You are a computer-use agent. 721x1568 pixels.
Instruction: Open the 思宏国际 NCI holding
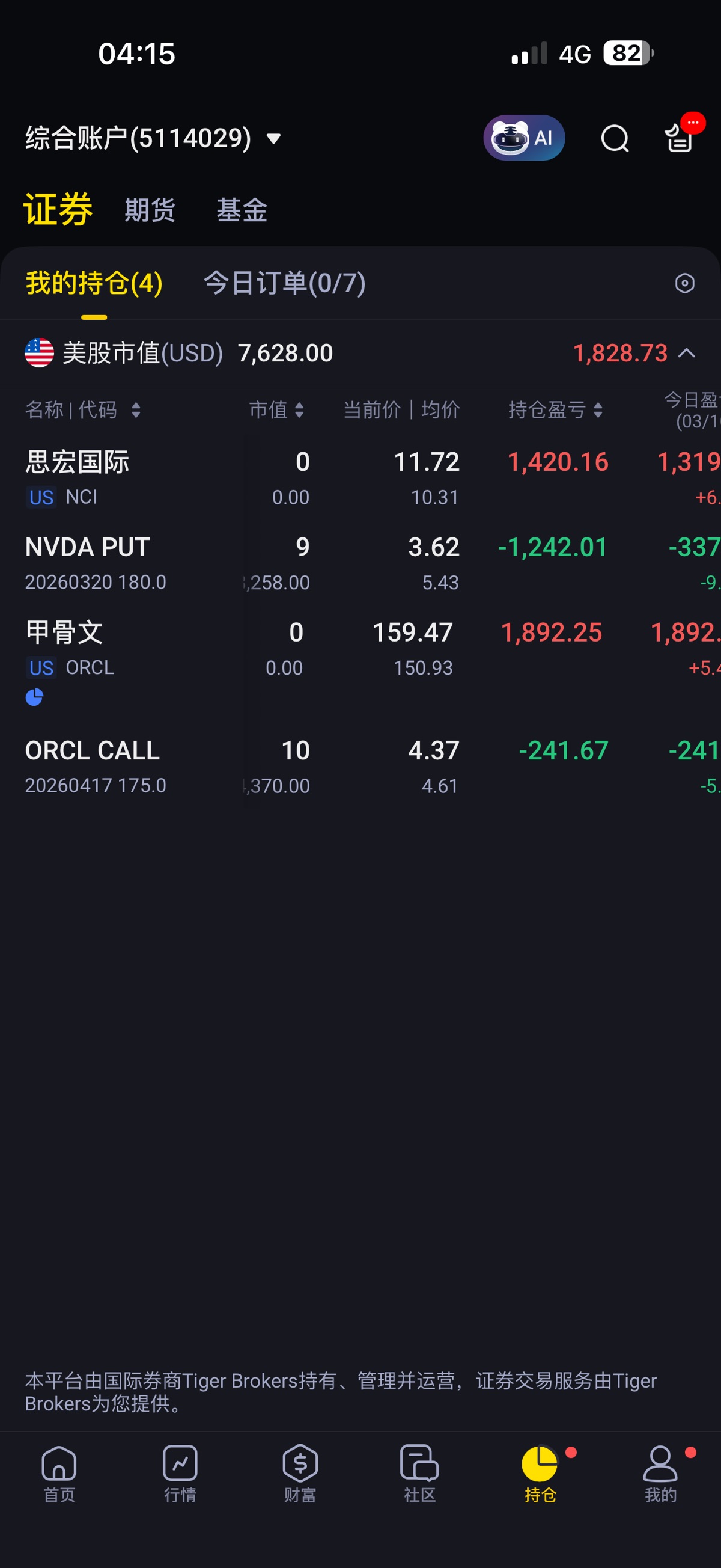78,478
